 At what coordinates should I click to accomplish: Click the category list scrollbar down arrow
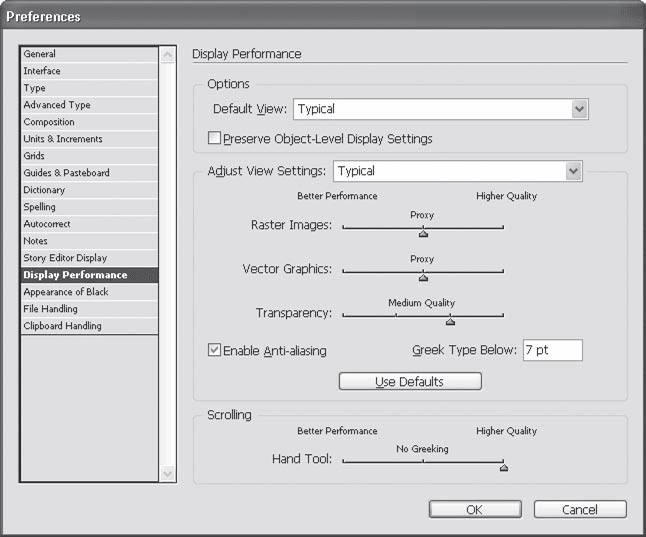point(167,473)
